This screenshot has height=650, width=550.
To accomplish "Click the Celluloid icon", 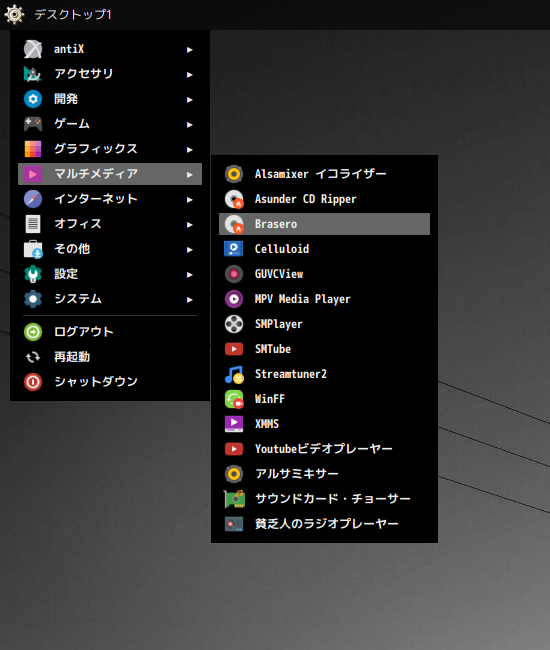I will [234, 249].
